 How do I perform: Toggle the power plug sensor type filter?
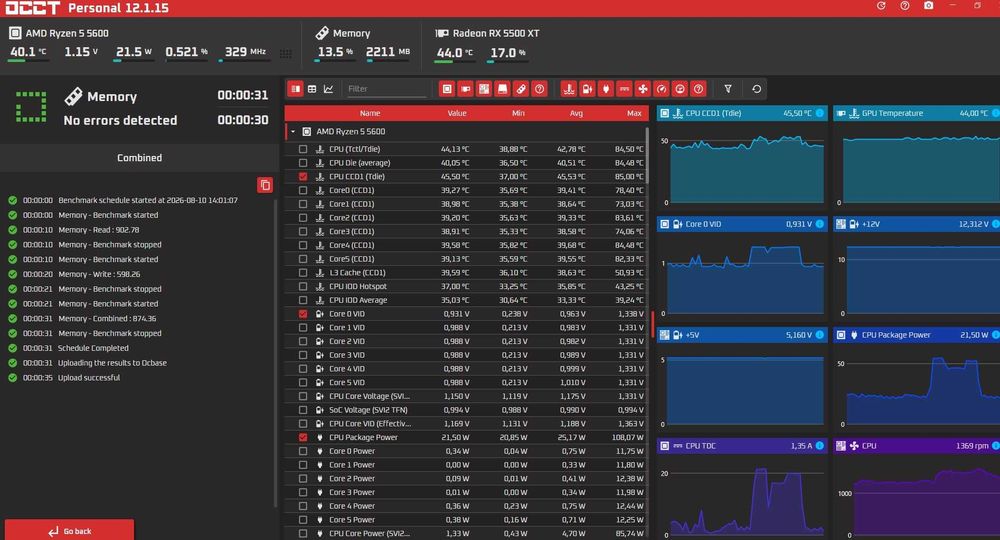point(606,89)
